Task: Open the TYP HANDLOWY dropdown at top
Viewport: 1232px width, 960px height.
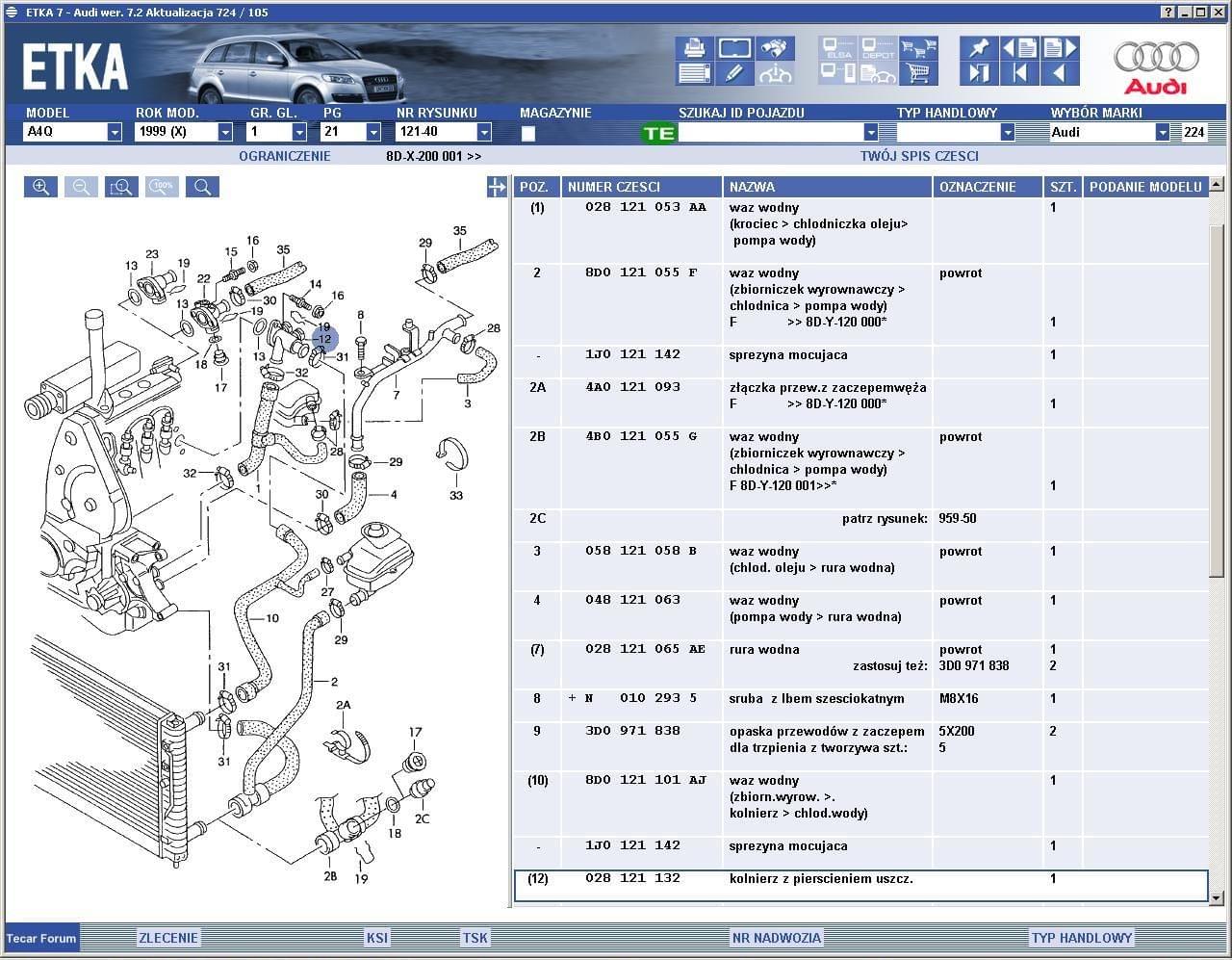Action: pyautogui.click(x=1008, y=133)
